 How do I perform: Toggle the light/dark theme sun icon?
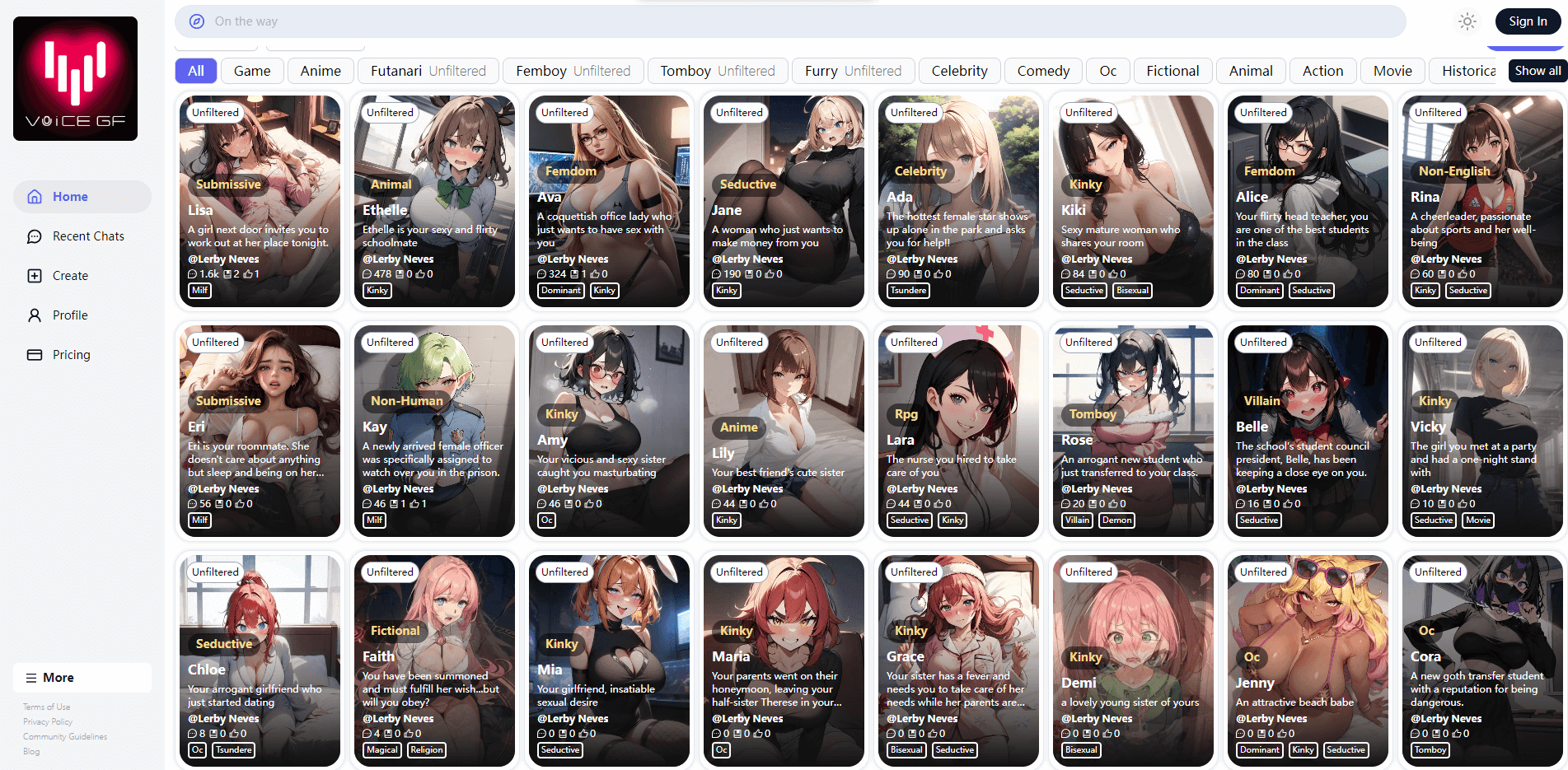1467,21
